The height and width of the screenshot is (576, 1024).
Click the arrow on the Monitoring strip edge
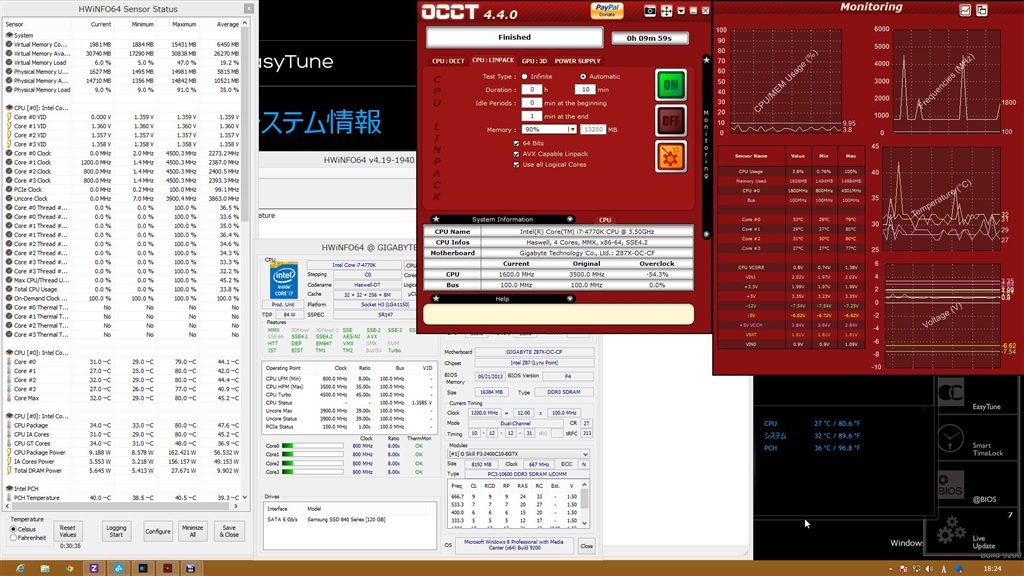pos(706,234)
